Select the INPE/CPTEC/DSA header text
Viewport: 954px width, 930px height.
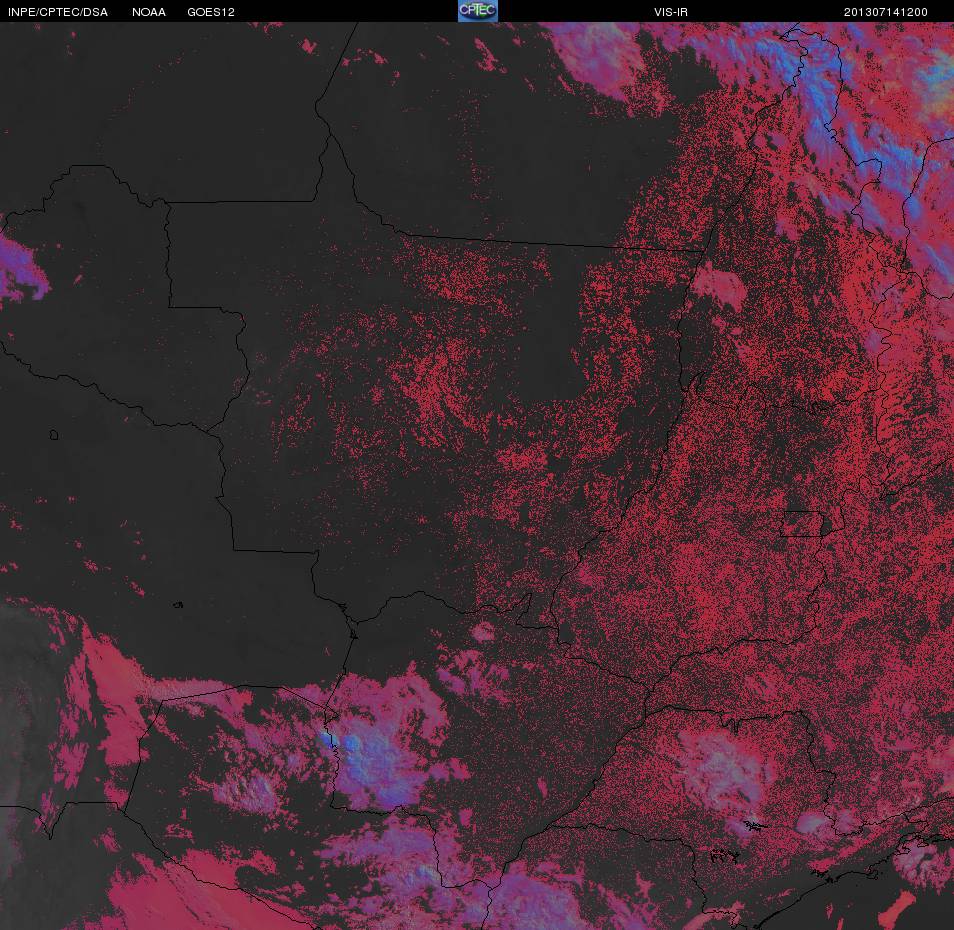pos(58,12)
